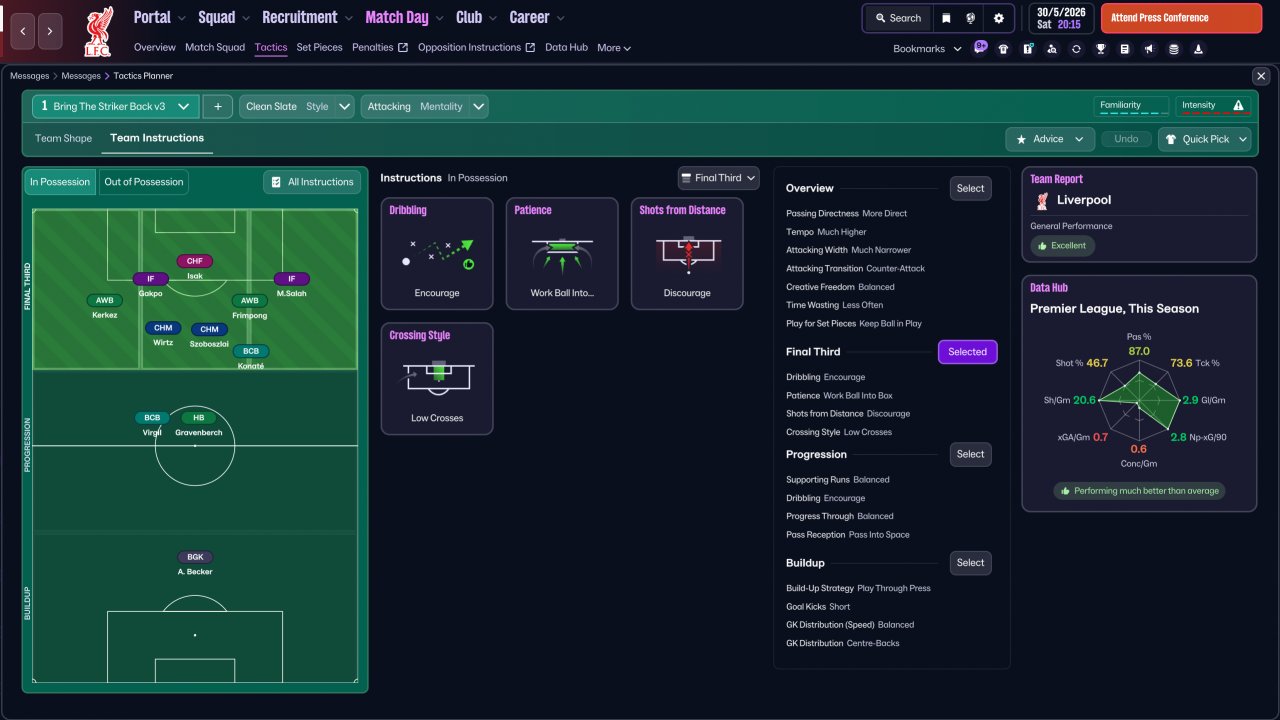Open the Data Hub tab
This screenshot has width=1280, height=720.
click(x=566, y=47)
